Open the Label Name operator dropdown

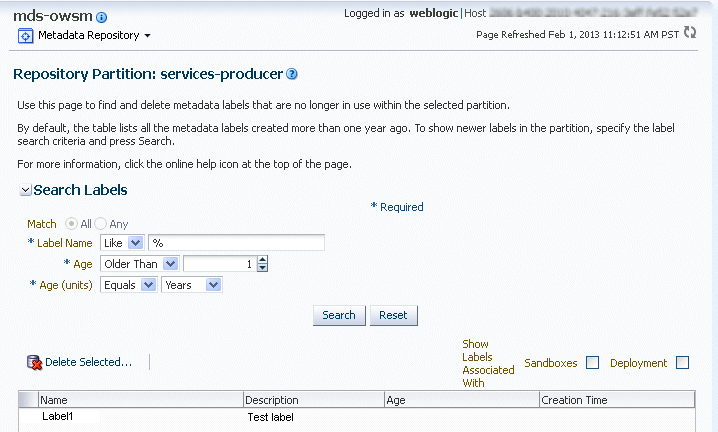(x=136, y=243)
